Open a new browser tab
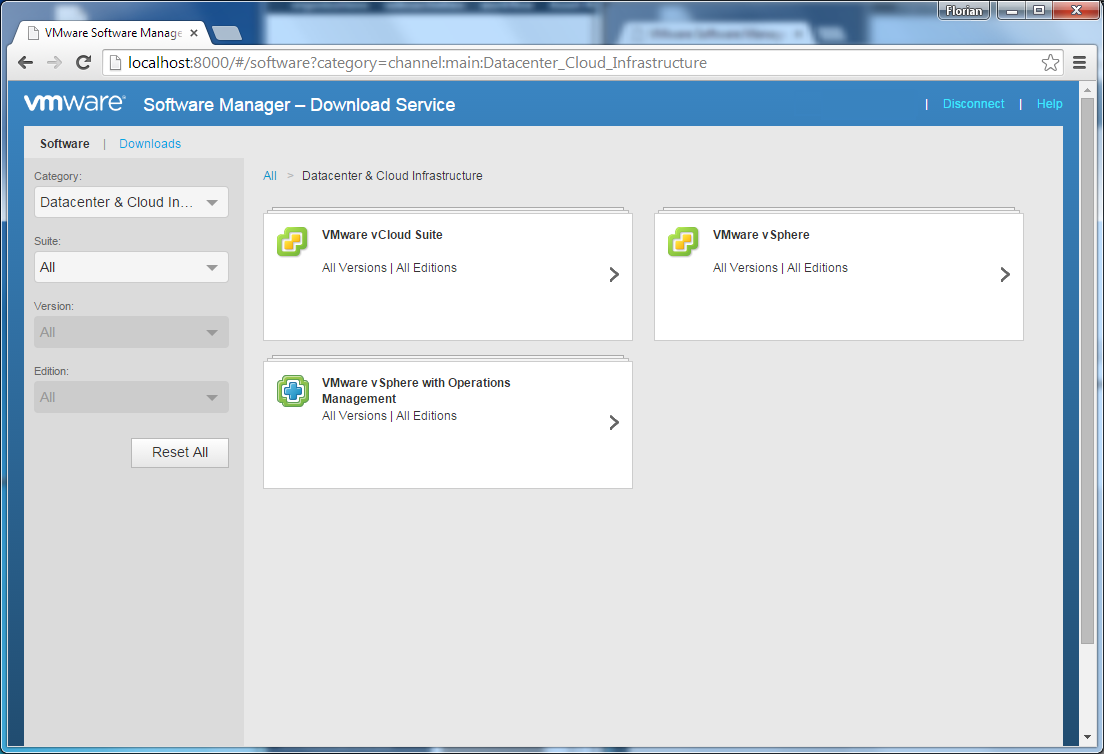The image size is (1104, 754). (227, 32)
